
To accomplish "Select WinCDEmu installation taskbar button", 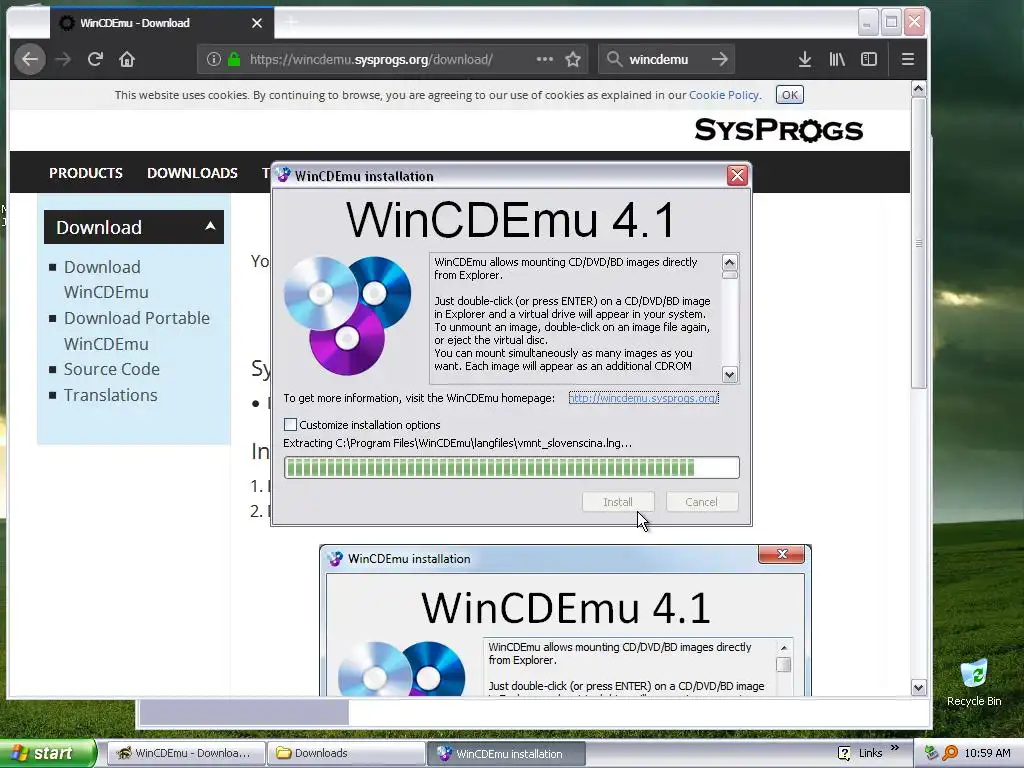I will pos(507,753).
